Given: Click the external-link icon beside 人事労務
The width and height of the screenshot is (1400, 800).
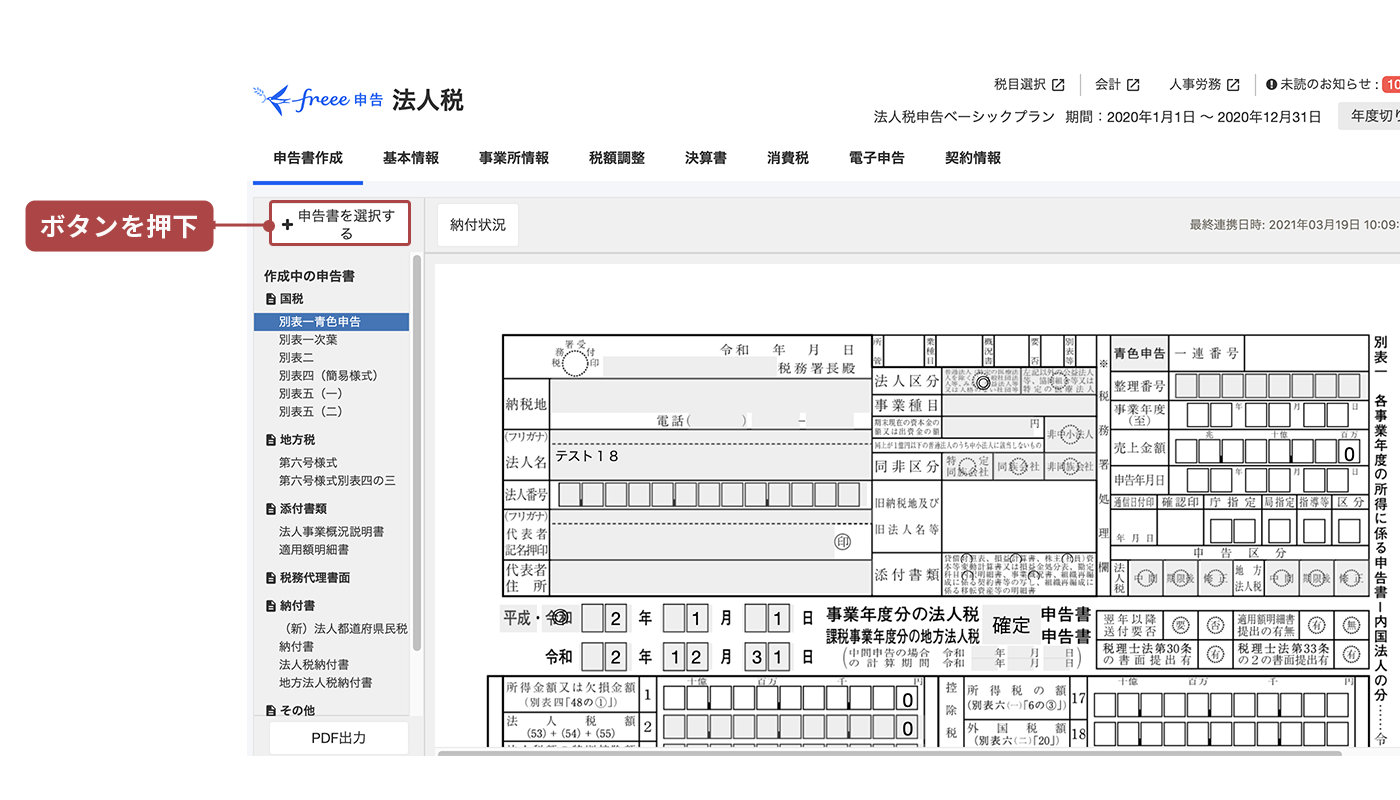Looking at the screenshot, I should [1235, 84].
